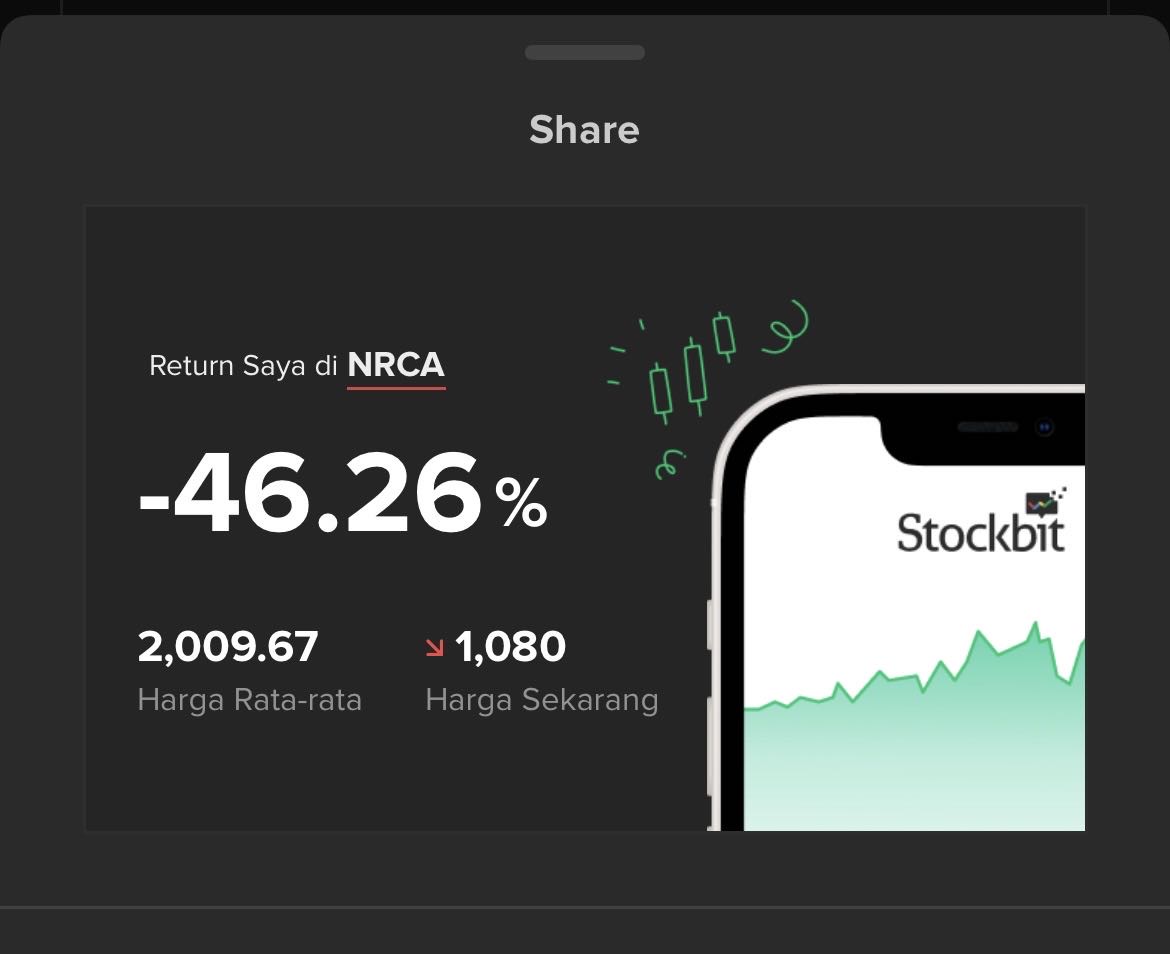Viewport: 1170px width, 954px height.
Task: Click the phone mockup's side volume button
Action: [x=712, y=625]
